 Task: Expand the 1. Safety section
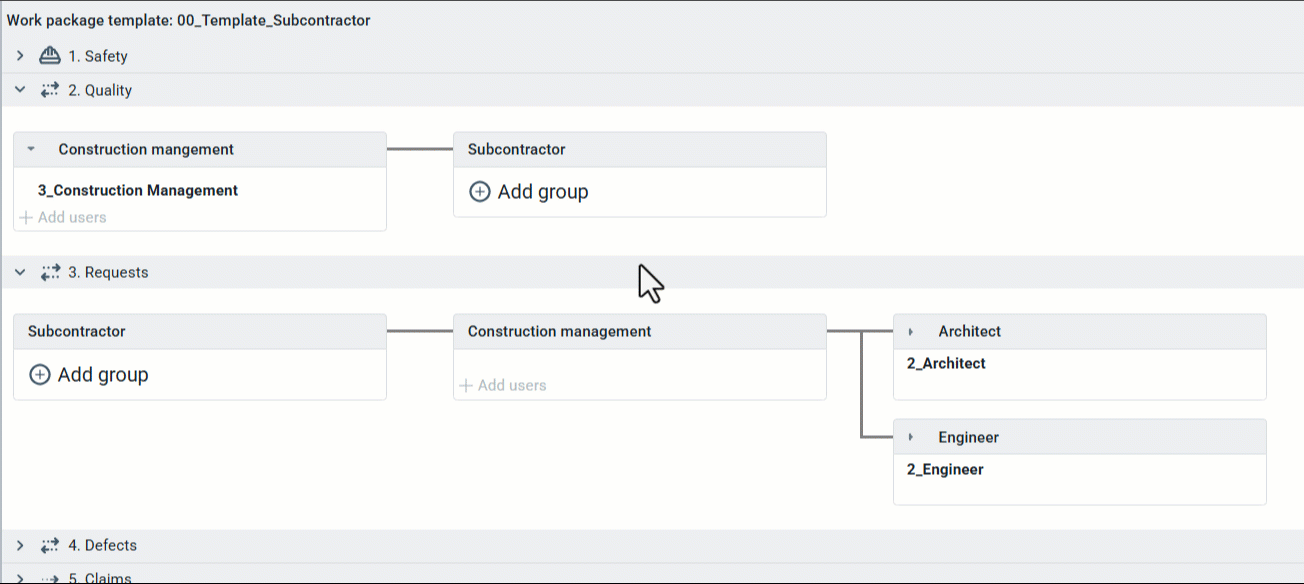coord(20,56)
